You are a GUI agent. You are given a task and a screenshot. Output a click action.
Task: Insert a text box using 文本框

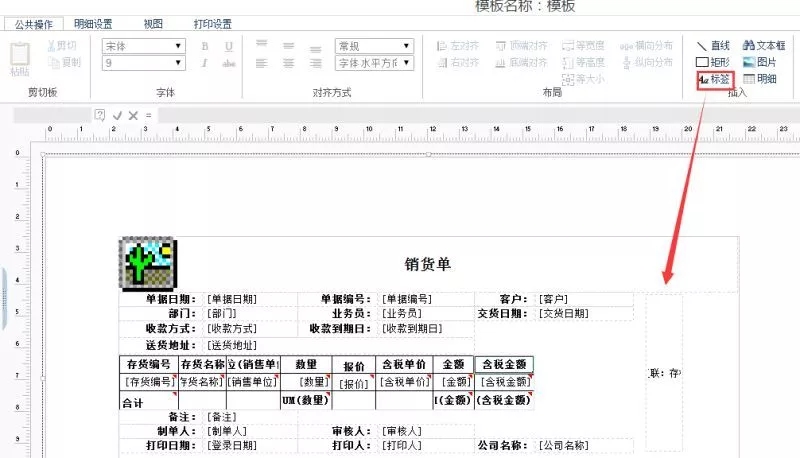click(x=764, y=45)
